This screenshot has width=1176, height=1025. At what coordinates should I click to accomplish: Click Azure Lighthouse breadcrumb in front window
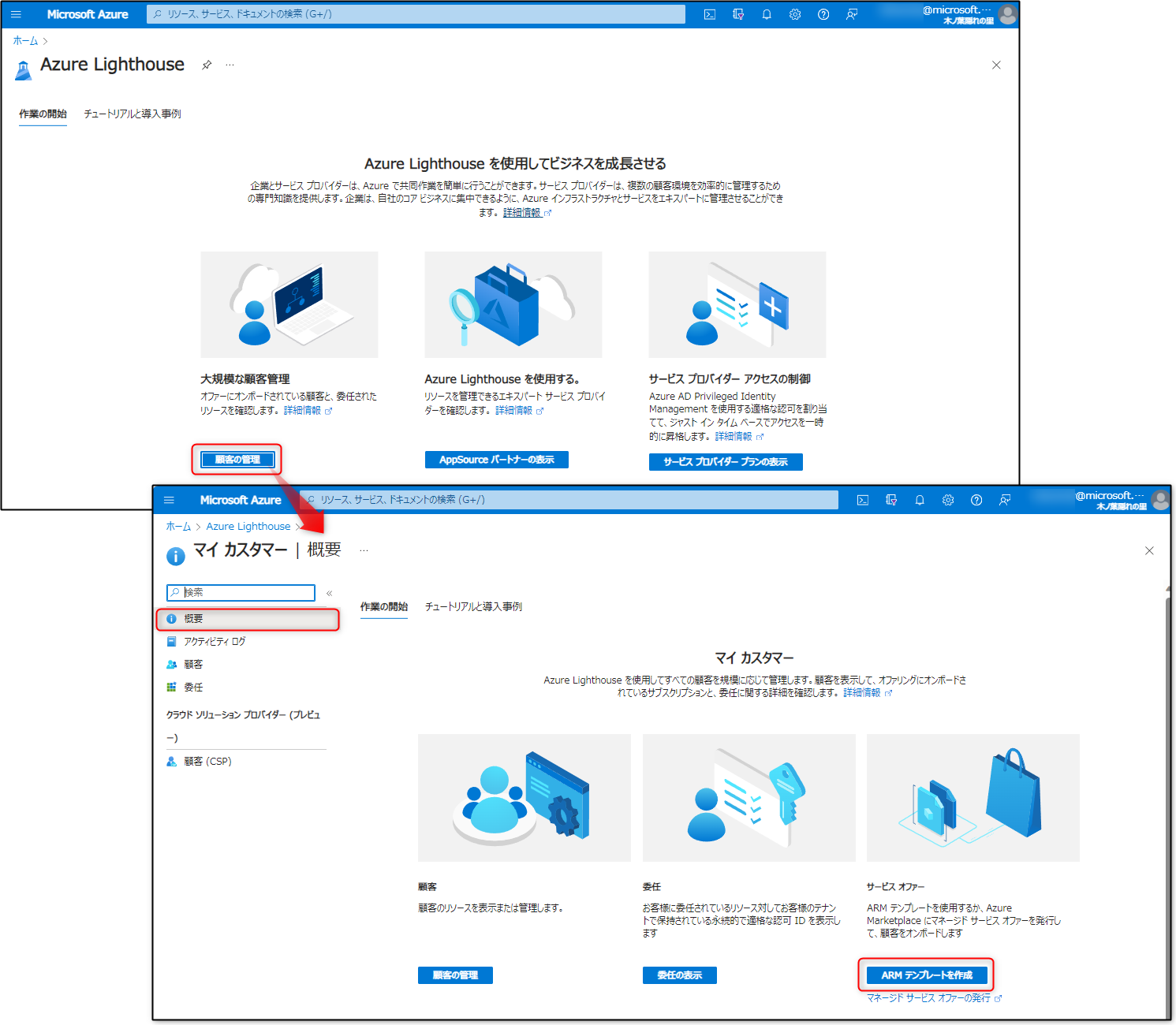pos(248,527)
